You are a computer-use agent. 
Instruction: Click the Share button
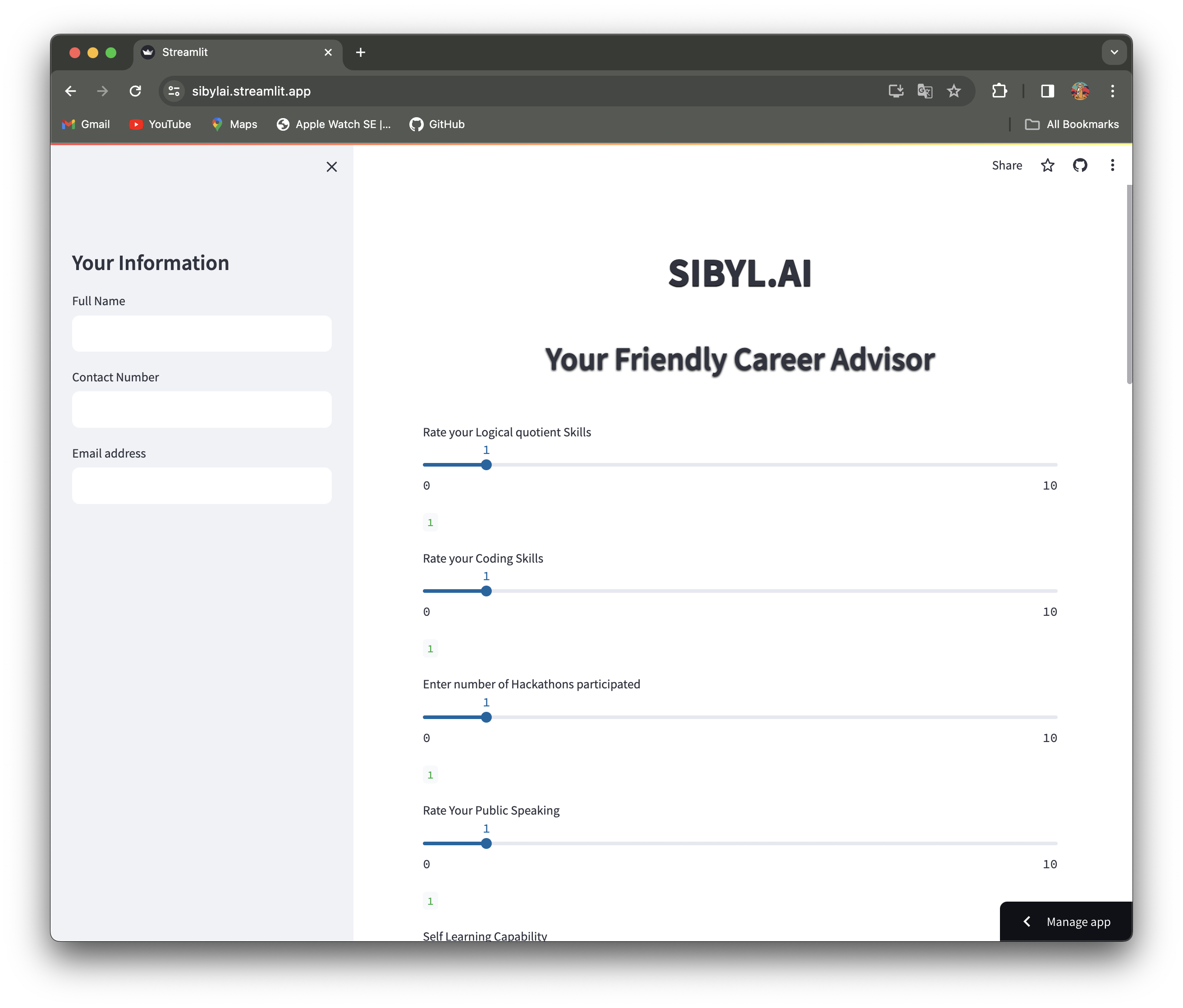(1007, 165)
